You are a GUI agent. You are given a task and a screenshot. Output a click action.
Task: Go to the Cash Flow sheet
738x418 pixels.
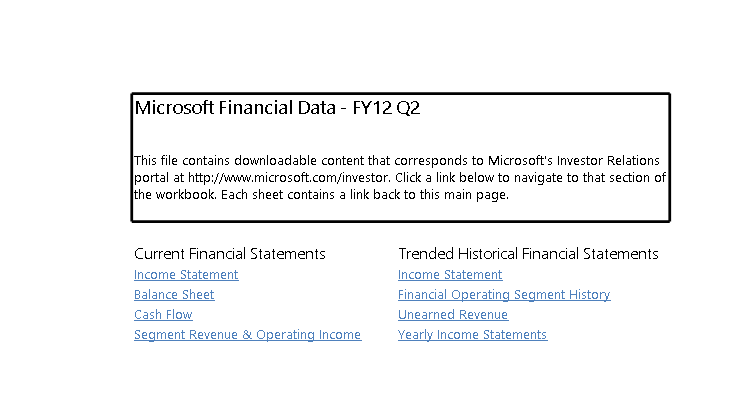[x=163, y=314]
